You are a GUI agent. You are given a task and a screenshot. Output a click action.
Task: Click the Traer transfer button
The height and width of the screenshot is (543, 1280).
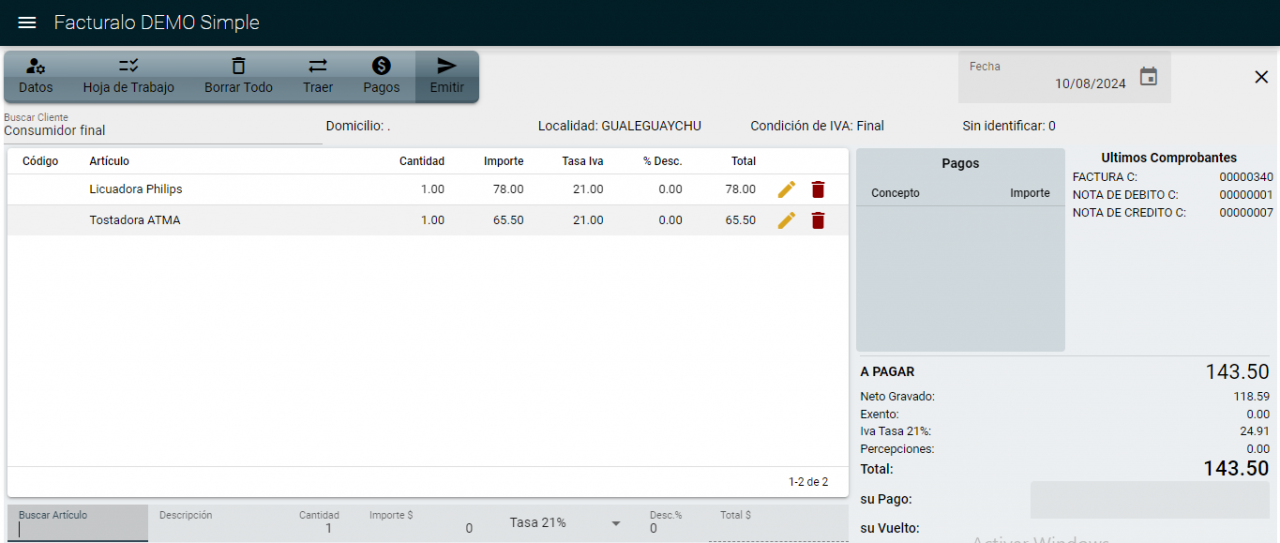318,77
